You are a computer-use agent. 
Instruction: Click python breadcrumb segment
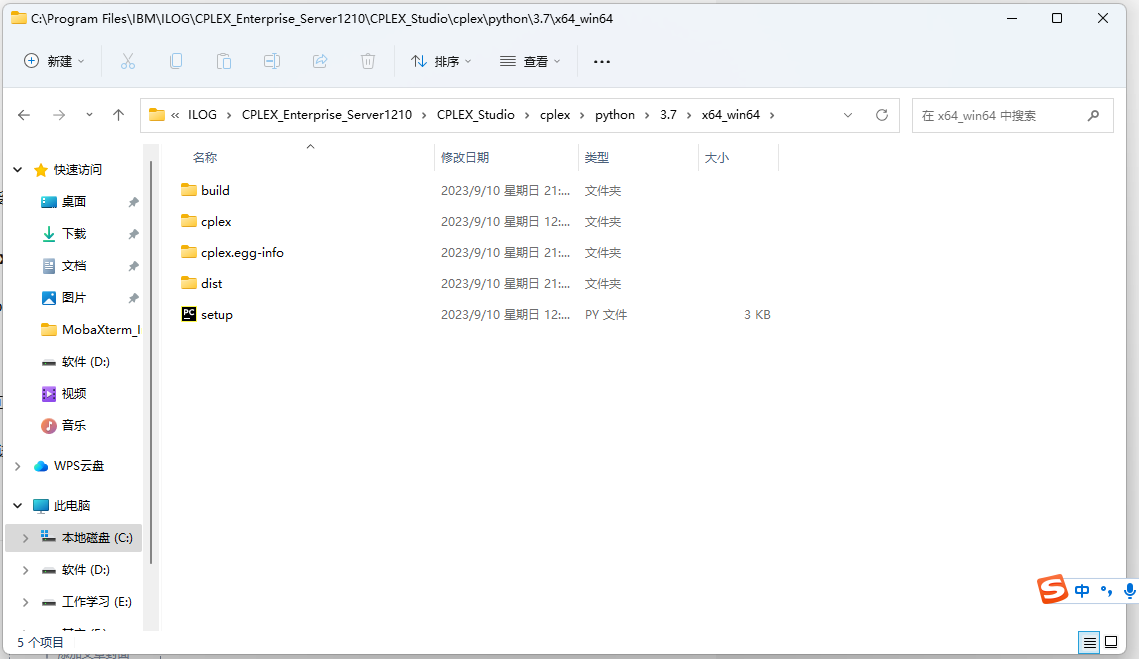click(615, 115)
